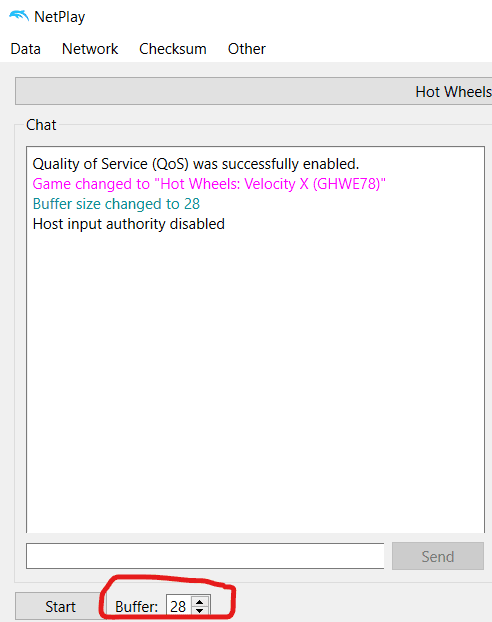Increase the buffer with the up arrow
Viewport: 492px width, 622px height.
pos(200,602)
